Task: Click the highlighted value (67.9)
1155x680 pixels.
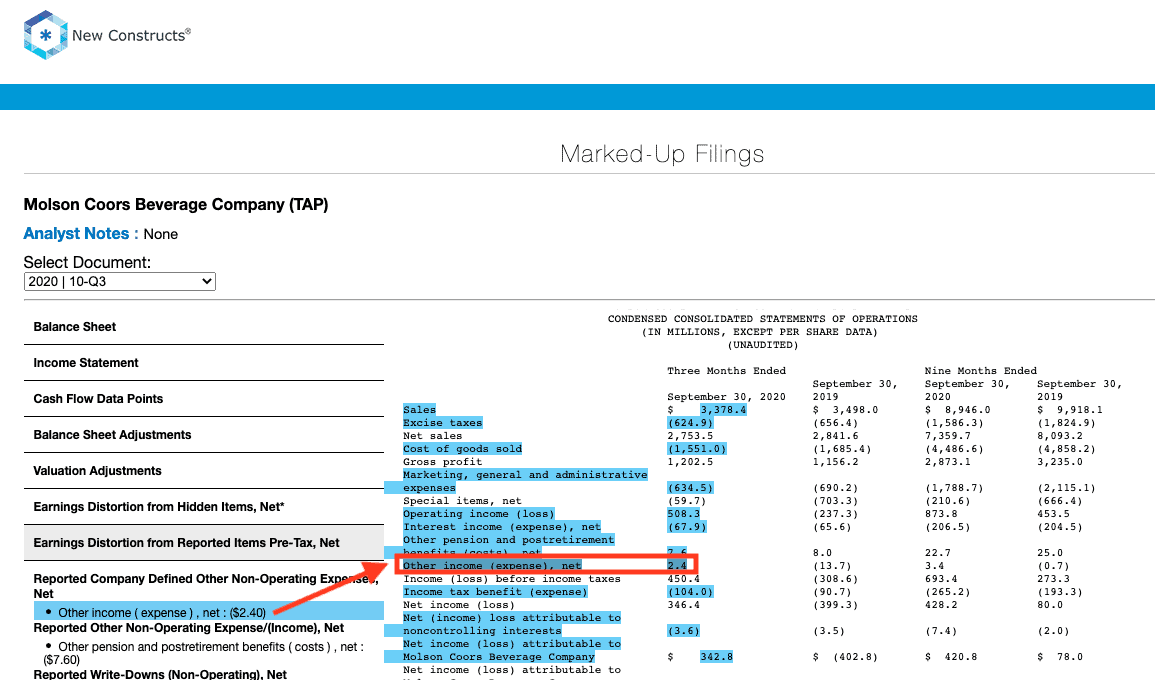Action: (687, 527)
